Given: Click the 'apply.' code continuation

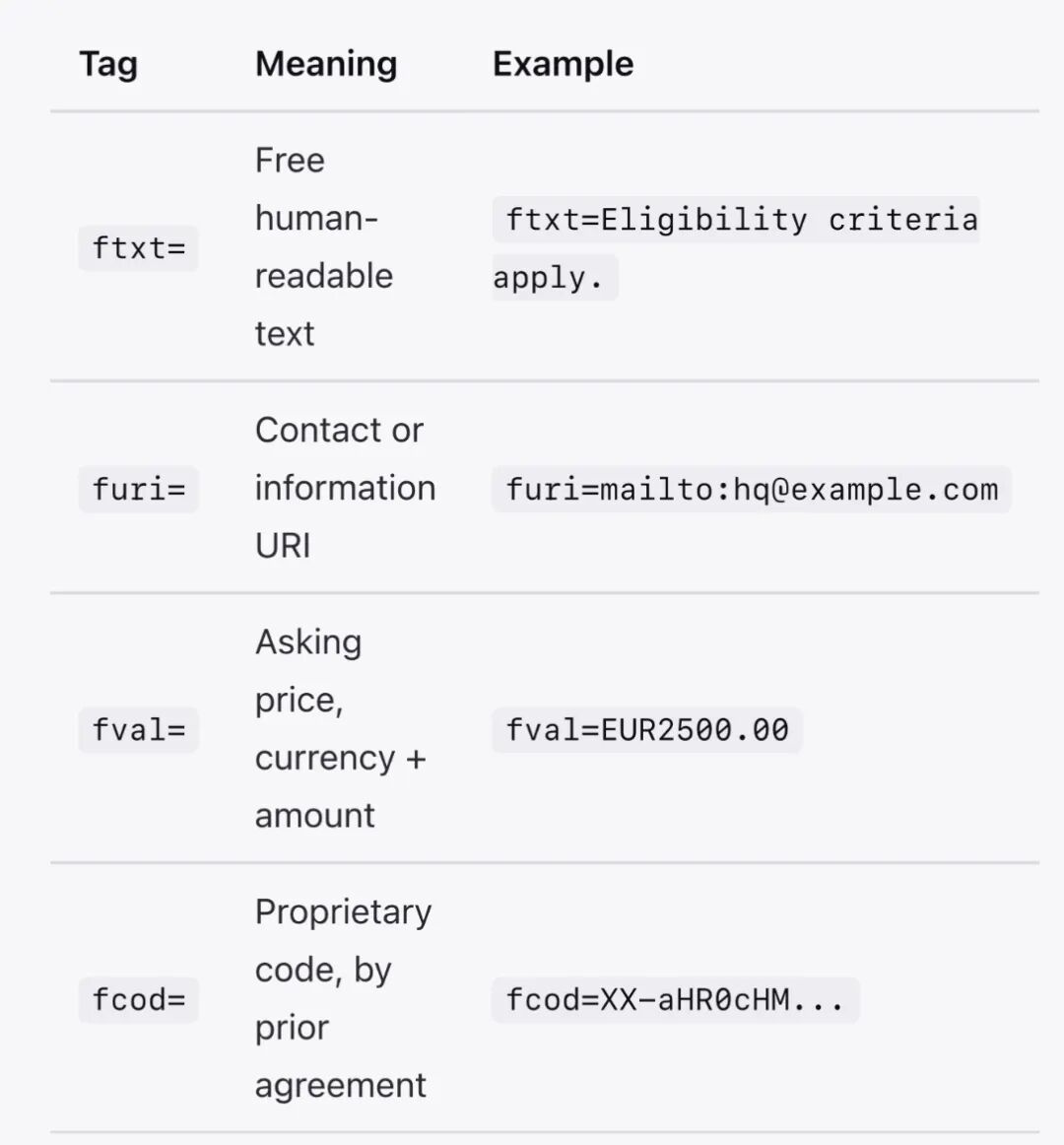Looking at the screenshot, I should point(555,278).
